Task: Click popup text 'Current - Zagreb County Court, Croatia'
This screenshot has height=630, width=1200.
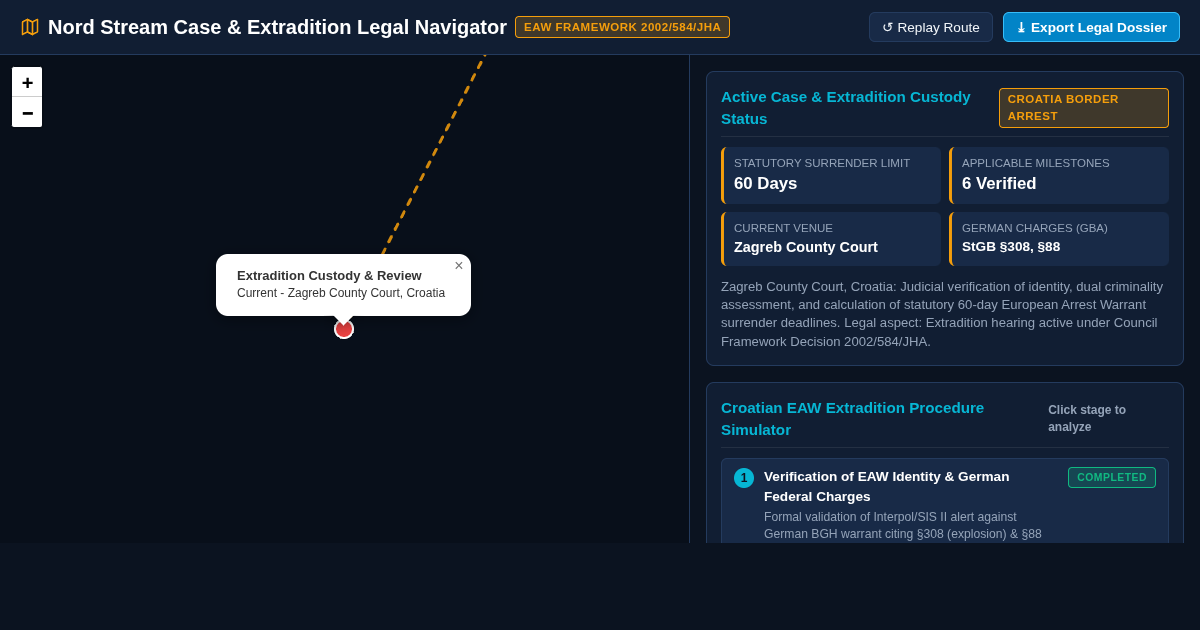Action: tap(341, 293)
